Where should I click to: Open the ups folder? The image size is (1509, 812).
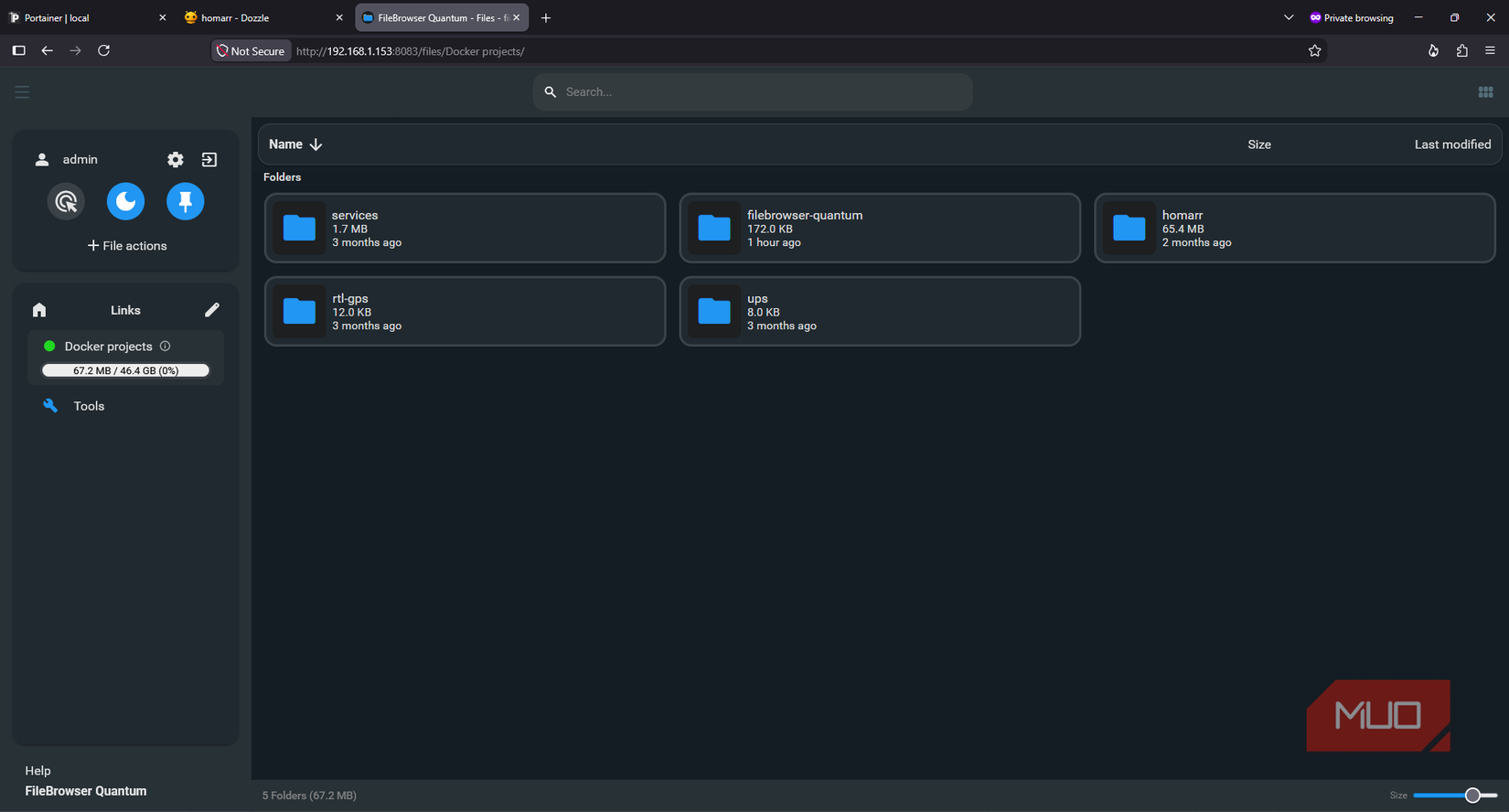[880, 311]
